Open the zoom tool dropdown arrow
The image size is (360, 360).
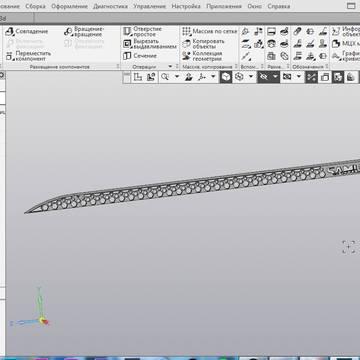click(x=177, y=77)
